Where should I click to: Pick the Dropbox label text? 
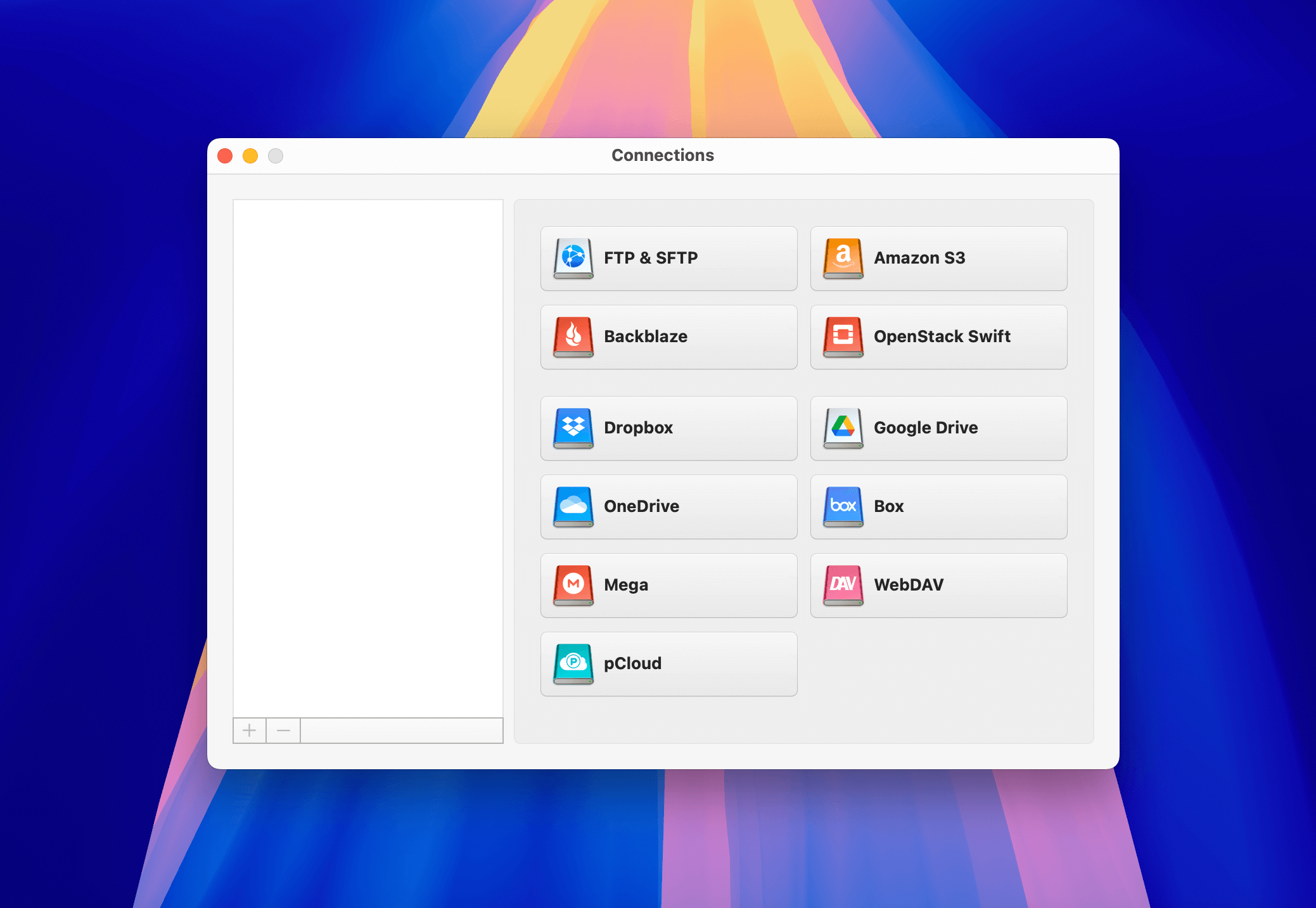[638, 428]
